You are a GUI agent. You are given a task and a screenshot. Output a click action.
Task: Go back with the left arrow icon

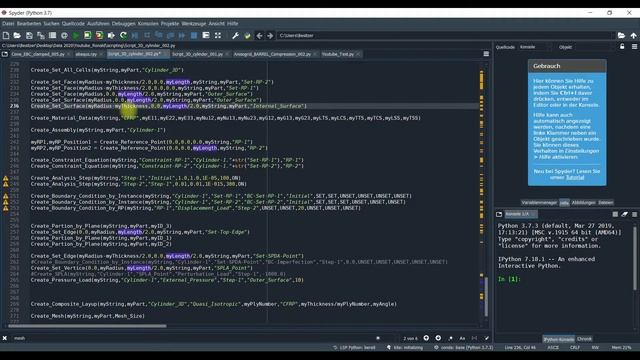(259, 36)
